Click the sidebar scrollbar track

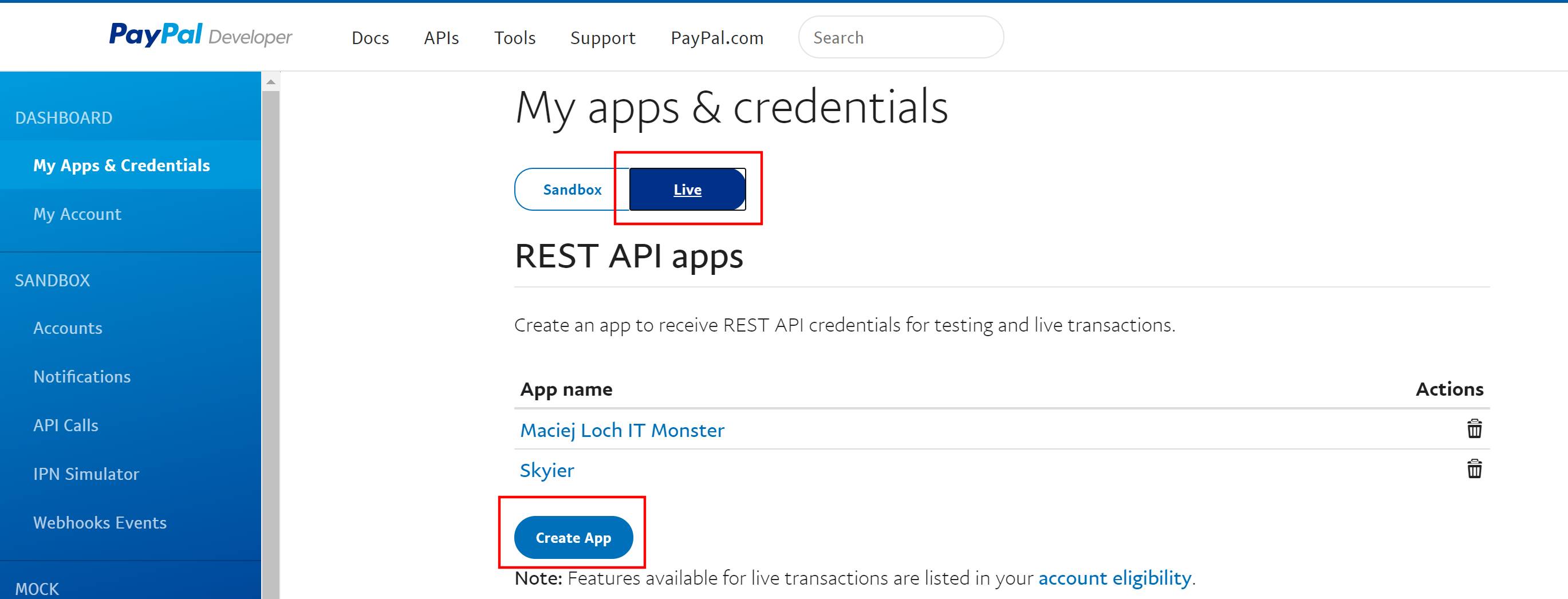(x=271, y=344)
